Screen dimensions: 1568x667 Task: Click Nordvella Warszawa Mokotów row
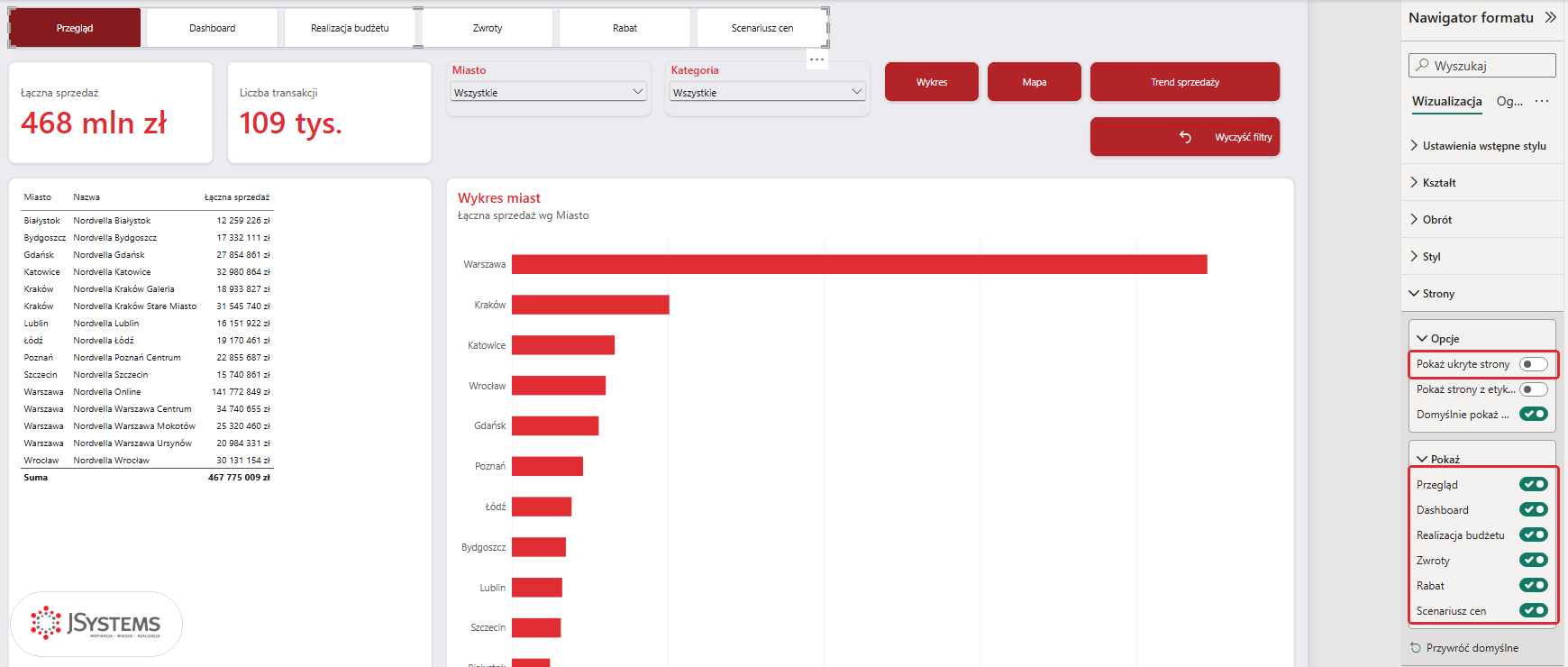coord(147,425)
